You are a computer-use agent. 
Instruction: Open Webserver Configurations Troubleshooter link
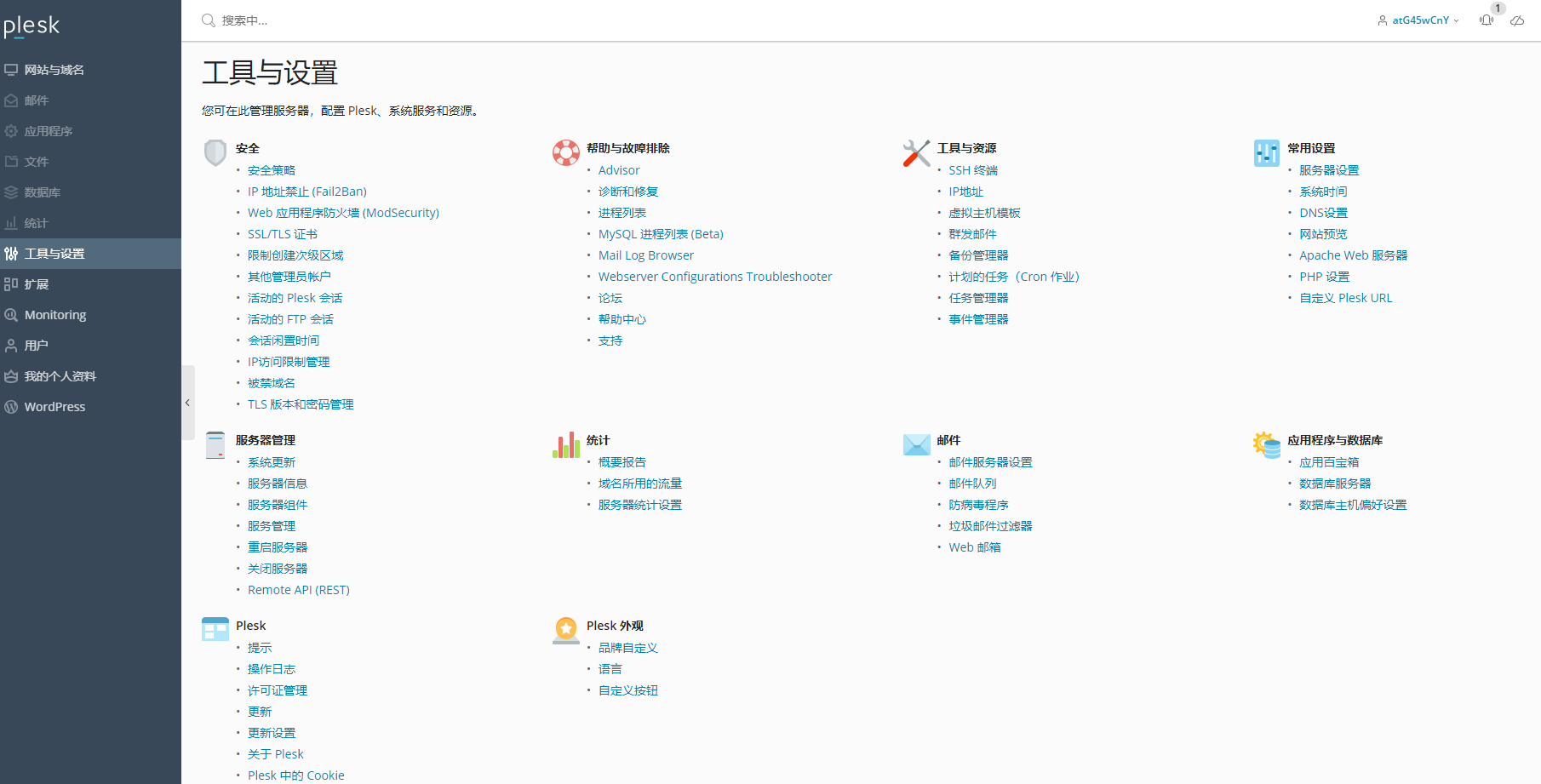point(715,277)
